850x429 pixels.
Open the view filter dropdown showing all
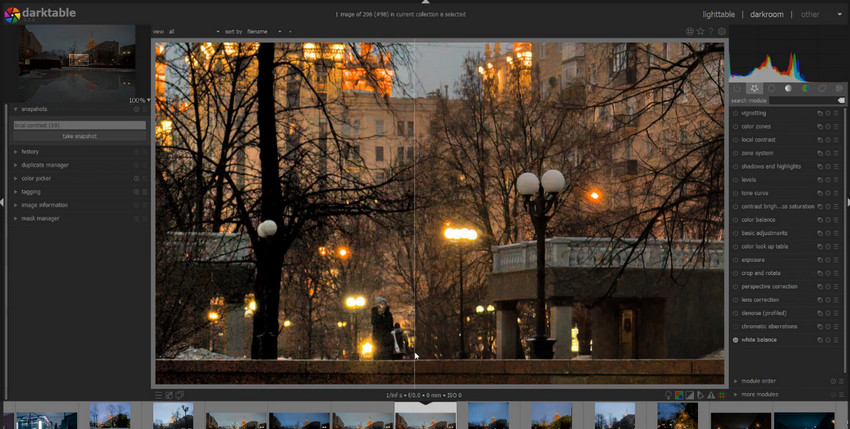tap(194, 31)
